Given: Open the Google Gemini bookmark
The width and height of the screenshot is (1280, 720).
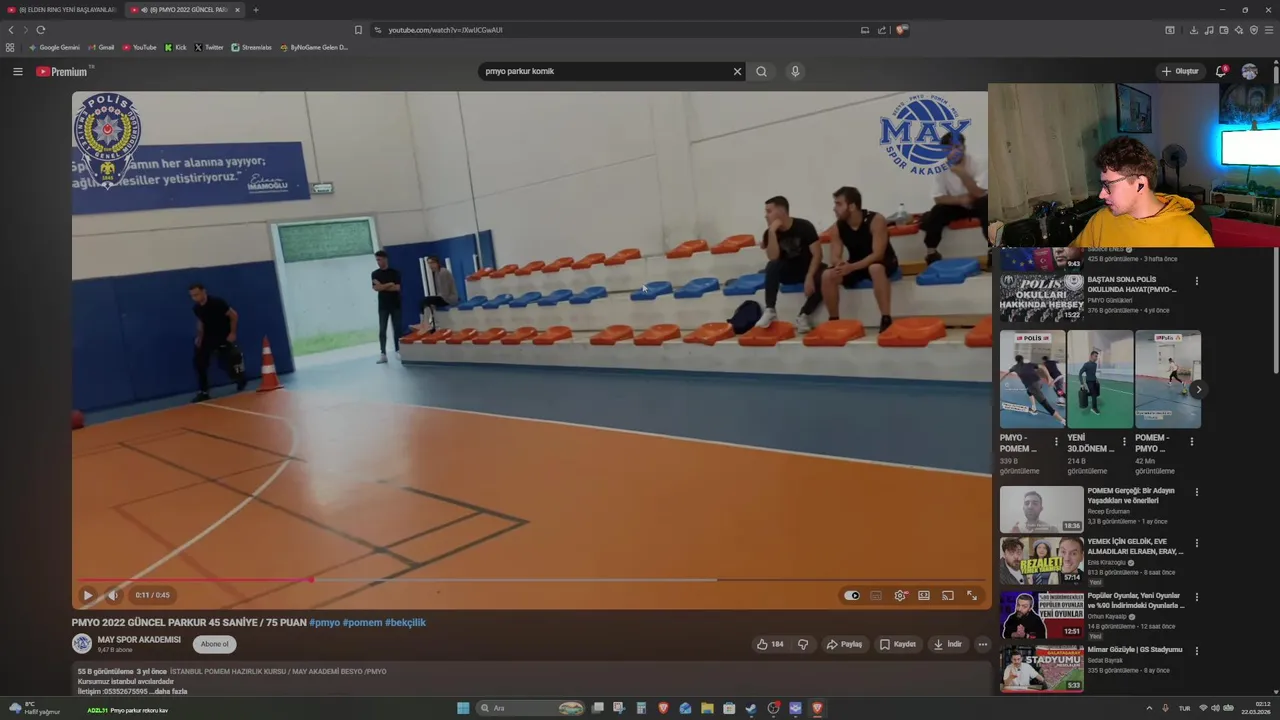Looking at the screenshot, I should [x=54, y=47].
